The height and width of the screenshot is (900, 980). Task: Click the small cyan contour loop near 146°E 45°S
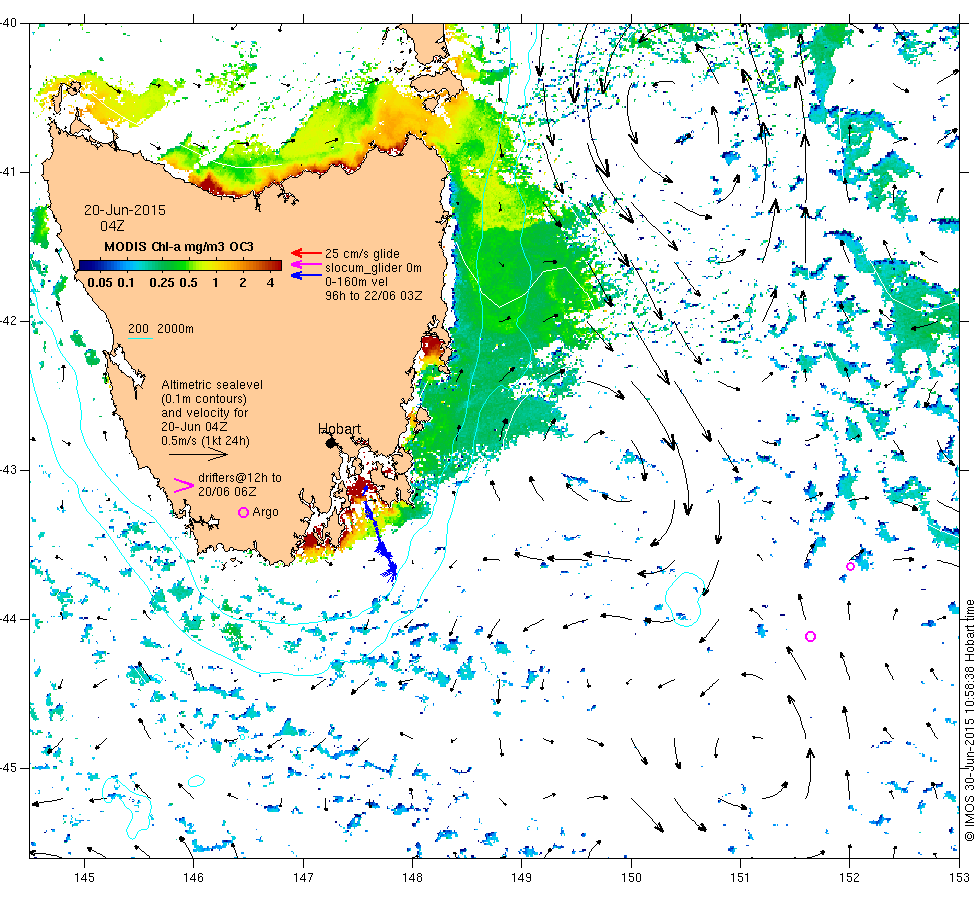[196, 781]
